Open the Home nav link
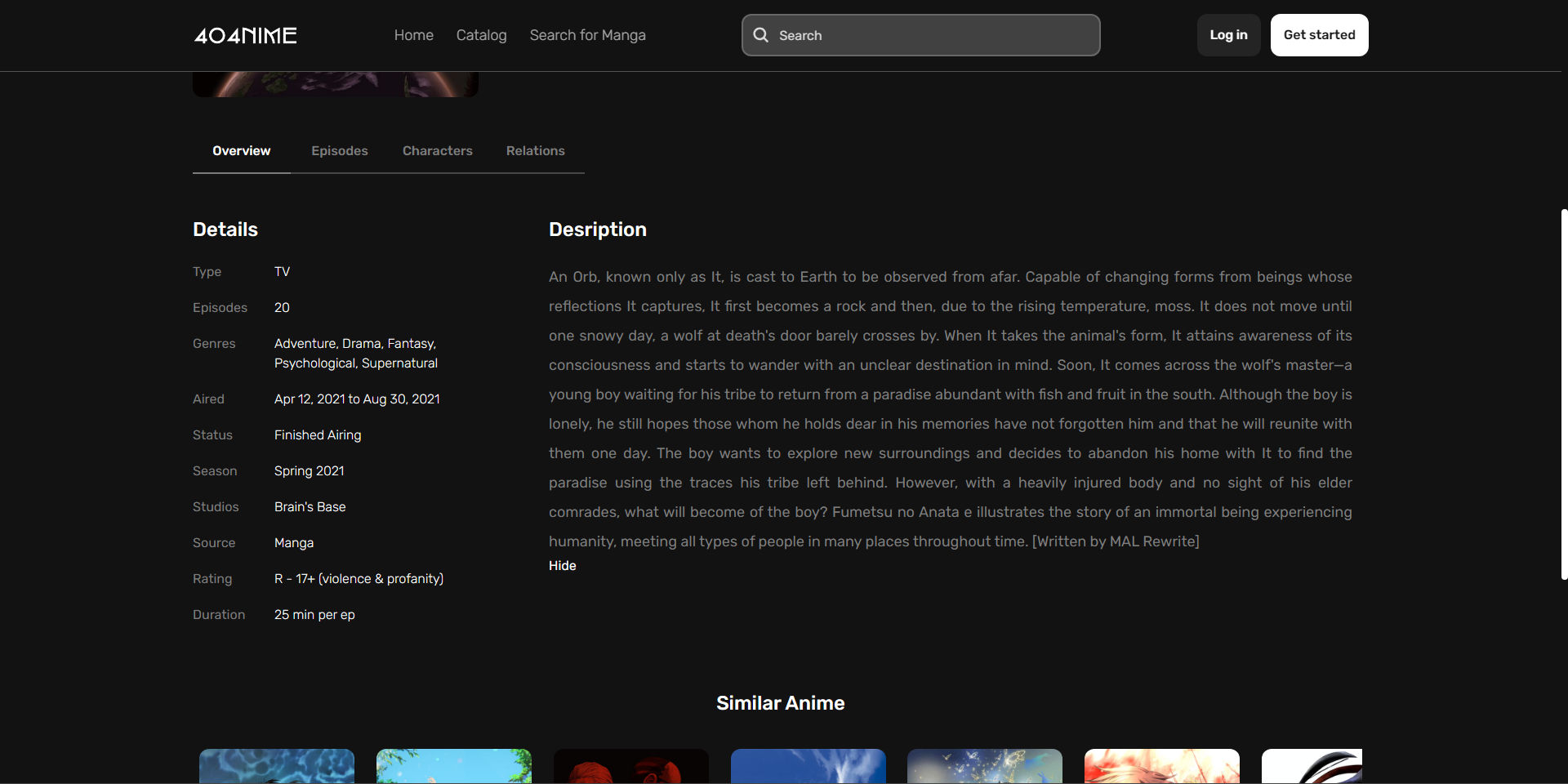1568x784 pixels. click(x=413, y=35)
